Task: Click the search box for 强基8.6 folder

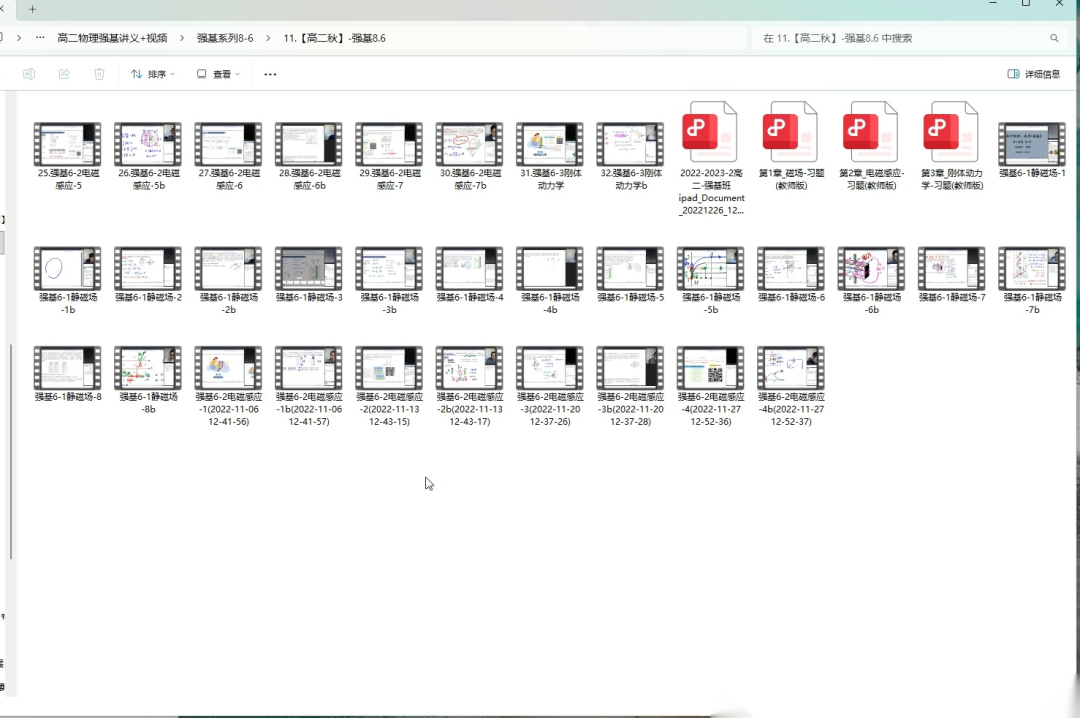Action: click(900, 38)
